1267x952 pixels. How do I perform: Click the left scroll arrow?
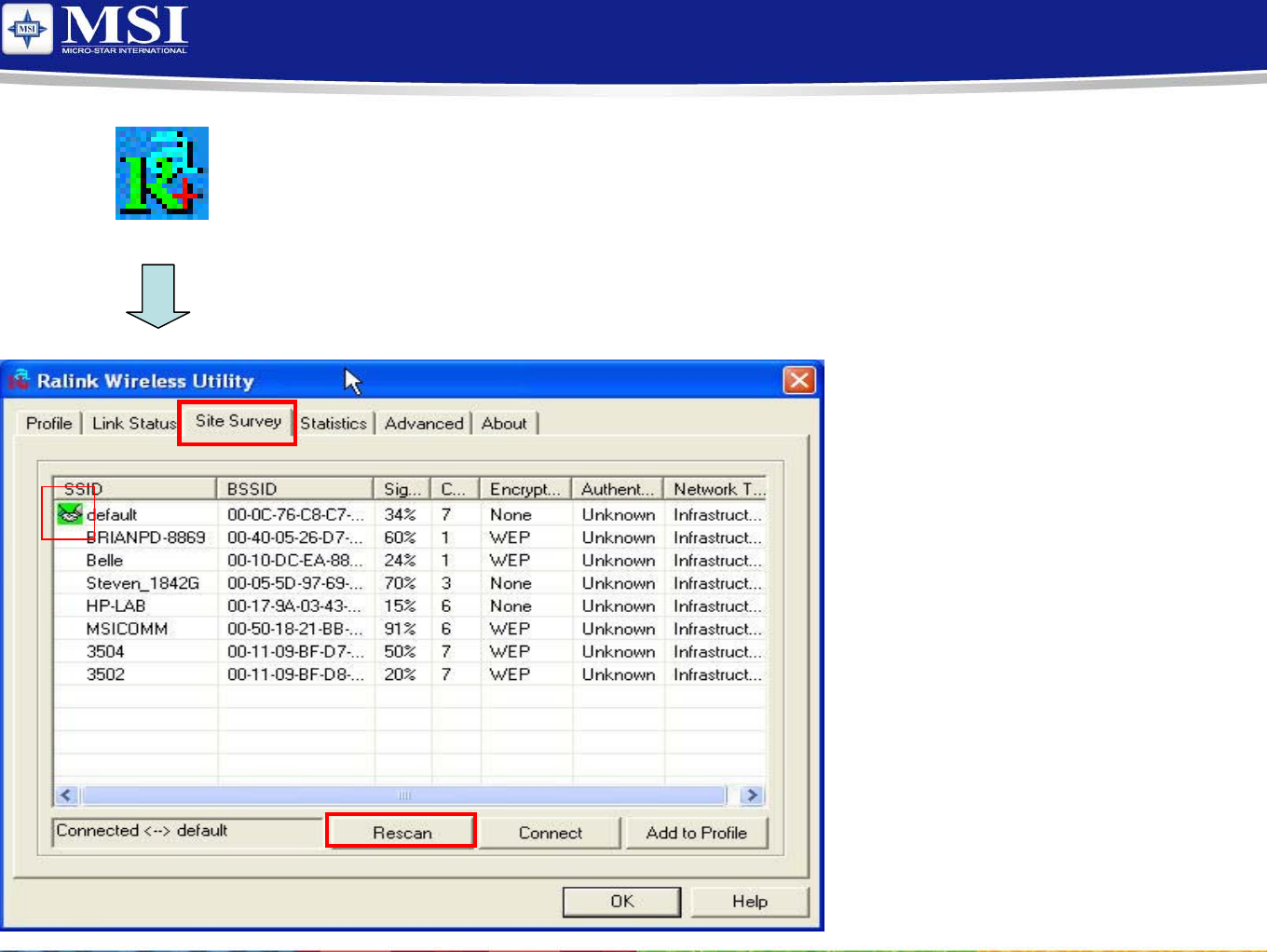[66, 796]
